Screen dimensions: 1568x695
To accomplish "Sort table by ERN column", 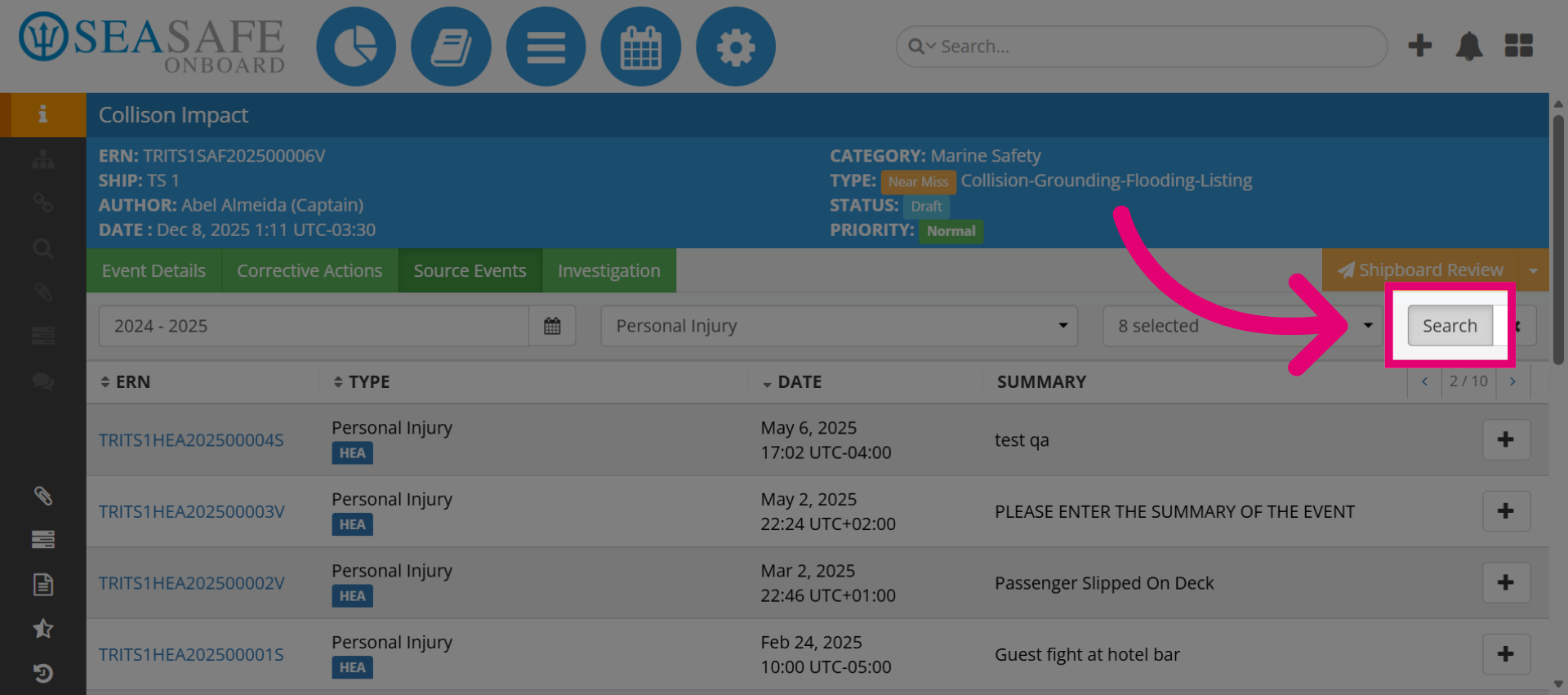I will tap(125, 381).
